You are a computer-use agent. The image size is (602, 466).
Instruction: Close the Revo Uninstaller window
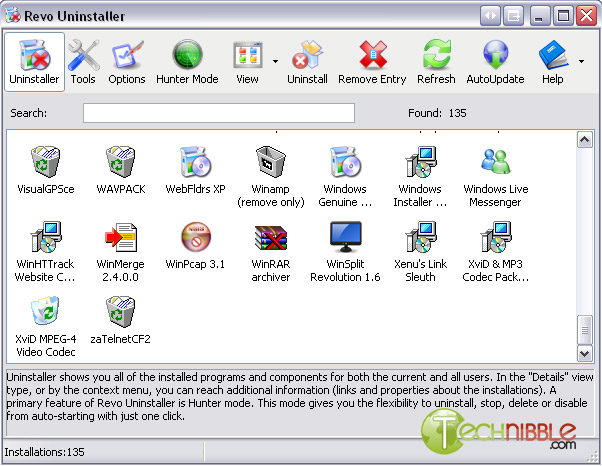[x=587, y=16]
